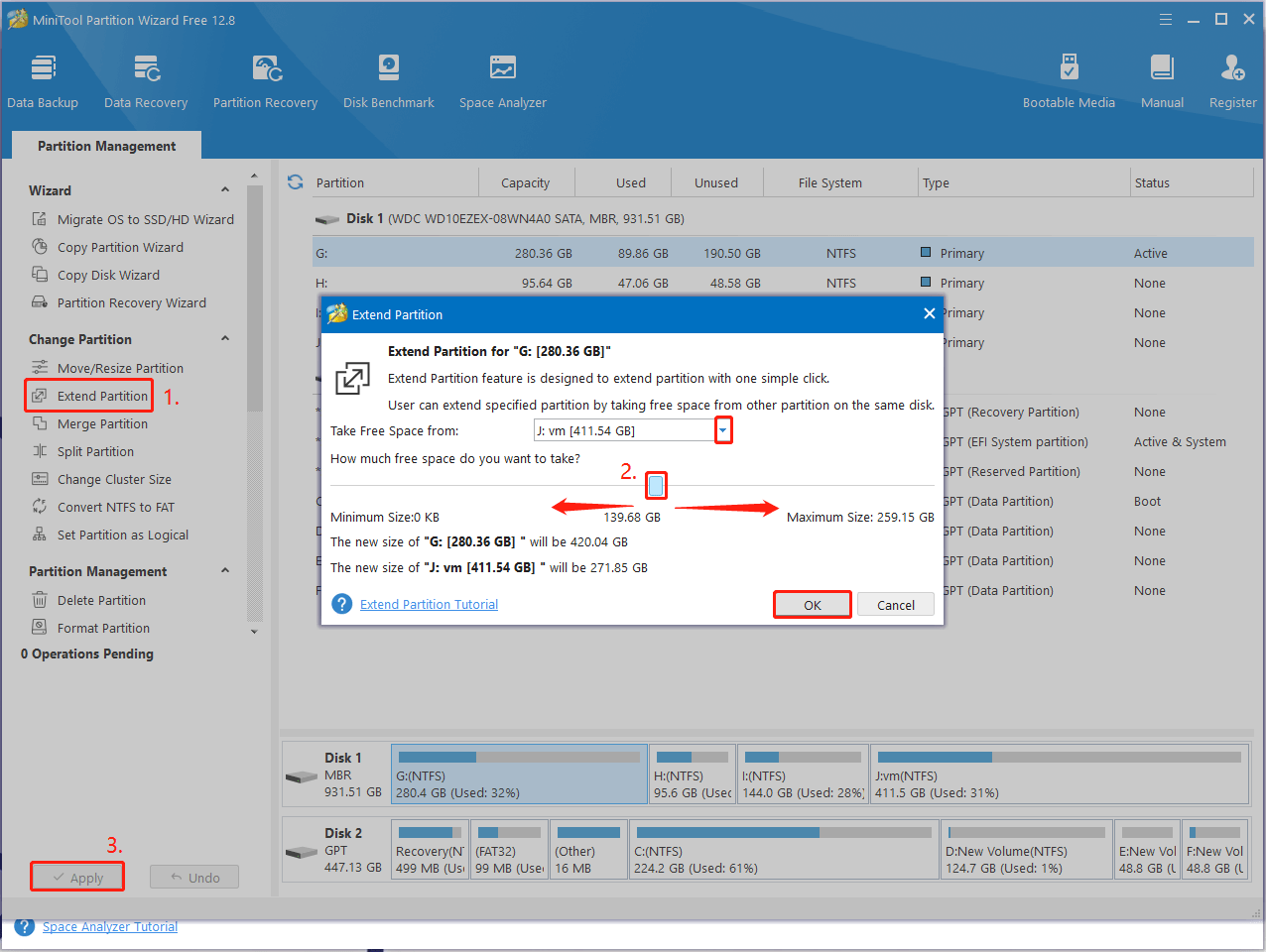
Task: Select F:New Vol block on Disk 2
Action: click(1214, 849)
